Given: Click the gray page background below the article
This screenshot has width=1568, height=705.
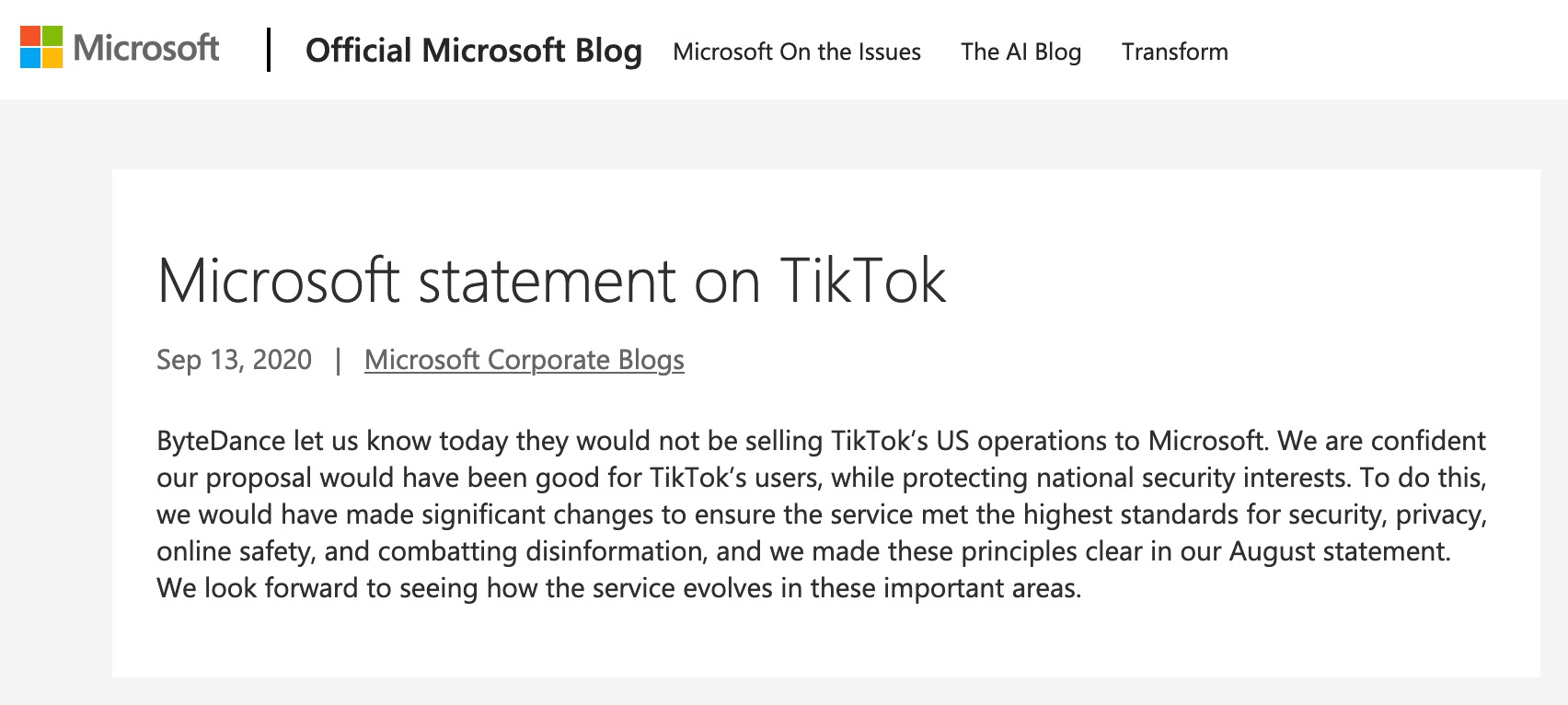Looking at the screenshot, I should coord(784,691).
